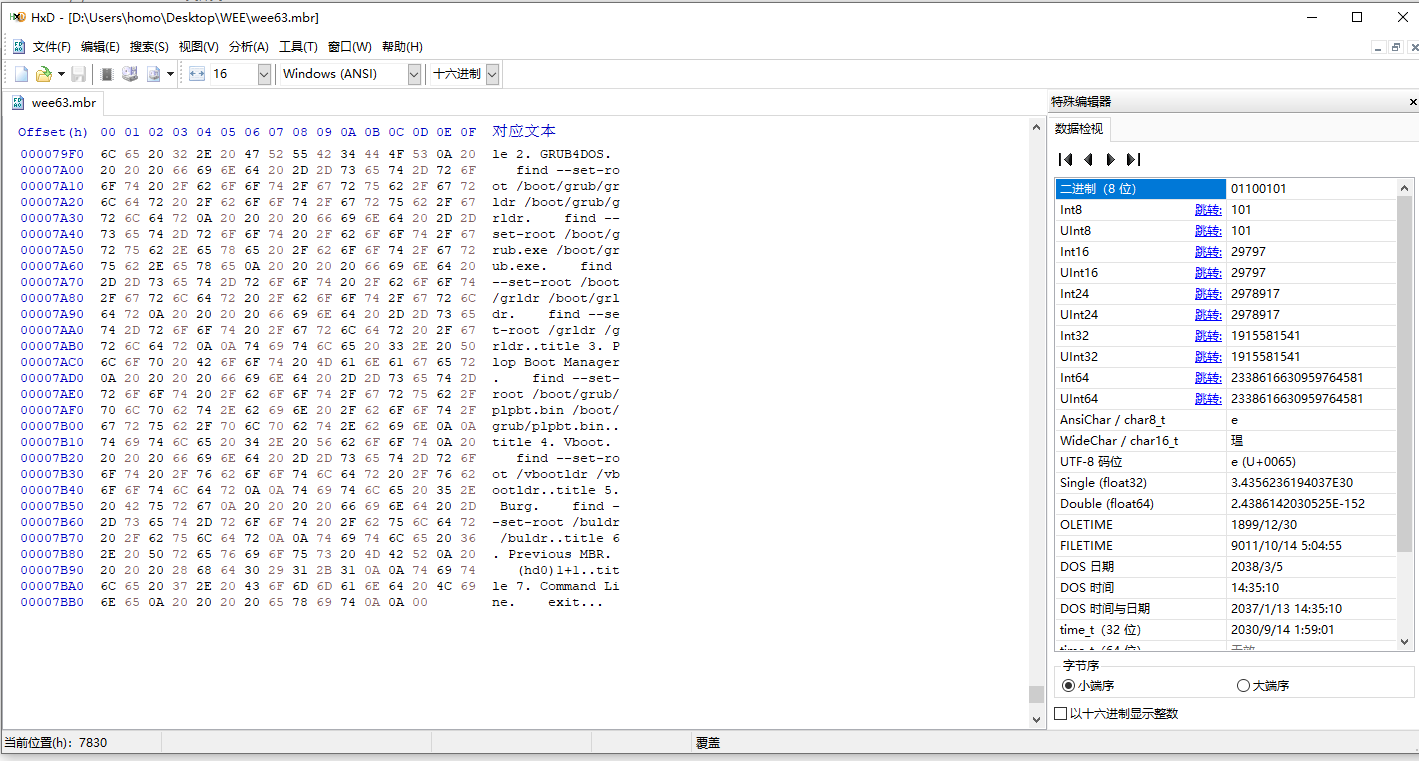
Task: Open the 工具(T) menu
Action: pos(298,47)
